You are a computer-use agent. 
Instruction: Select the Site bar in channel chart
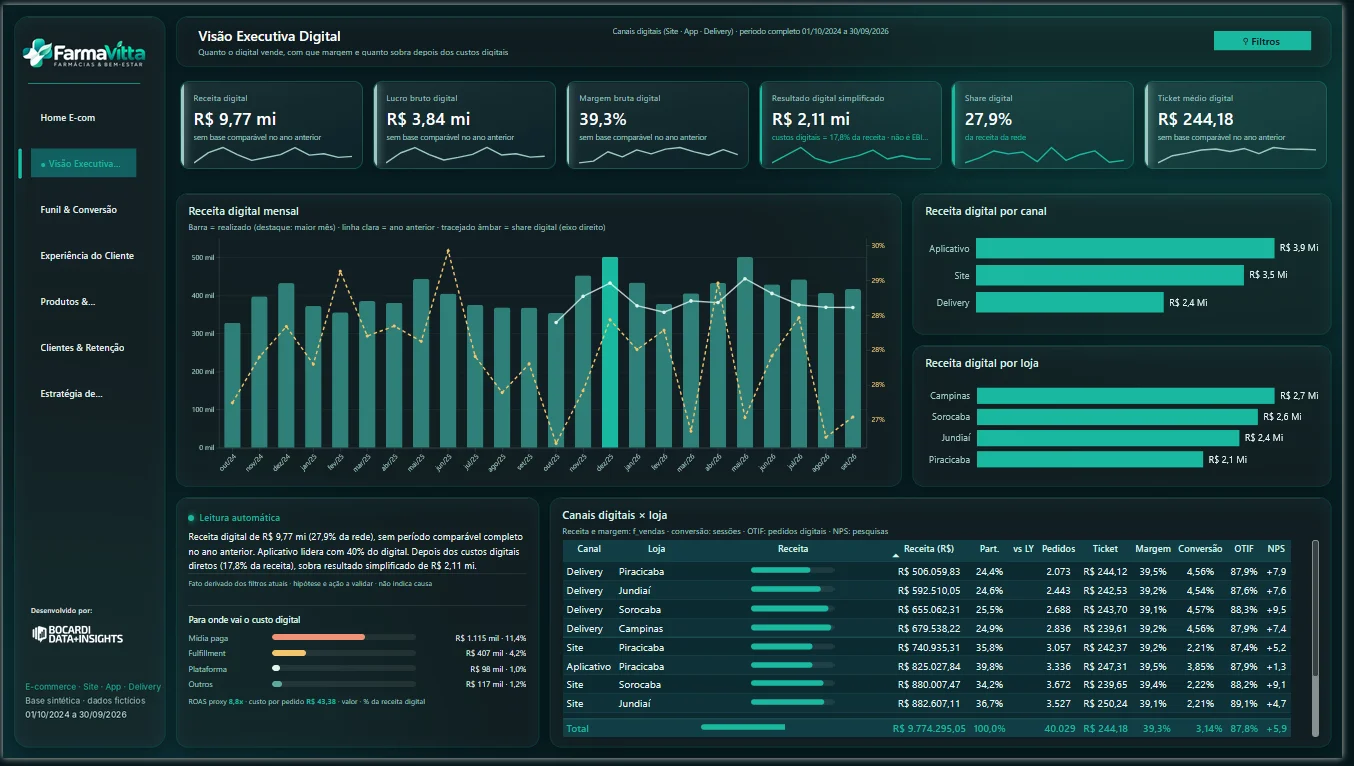click(1110, 275)
